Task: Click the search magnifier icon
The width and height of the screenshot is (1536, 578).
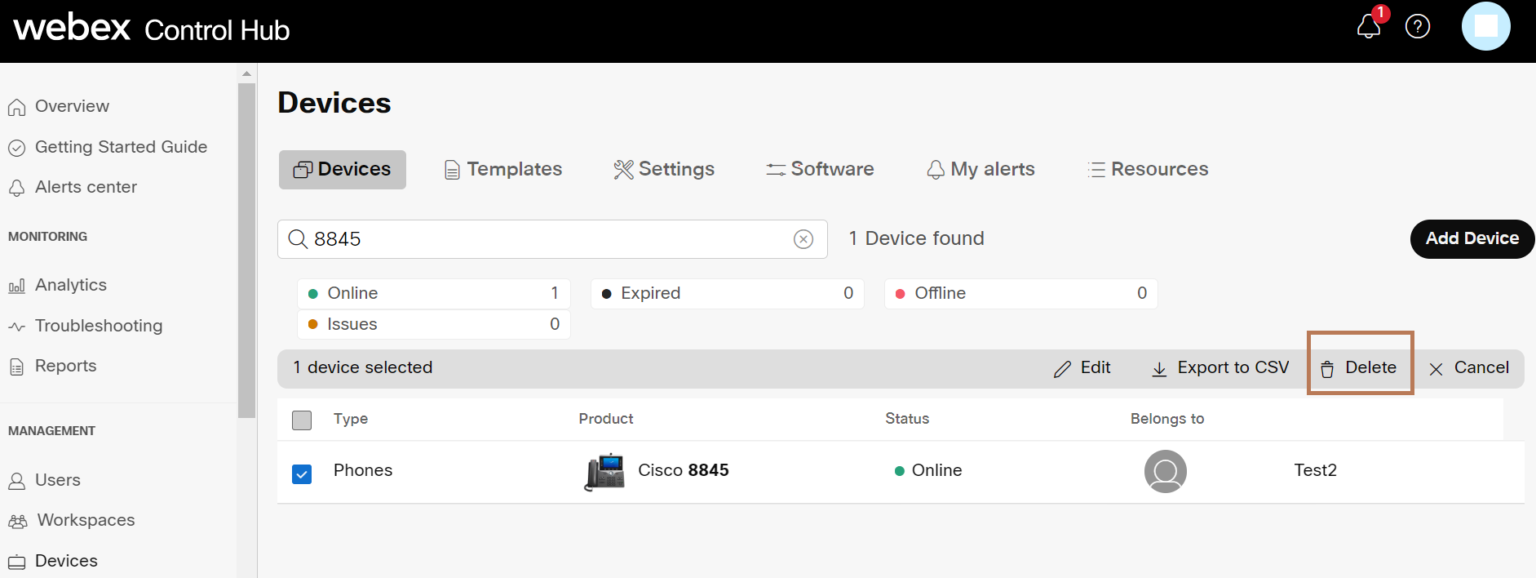Action: tap(297, 239)
